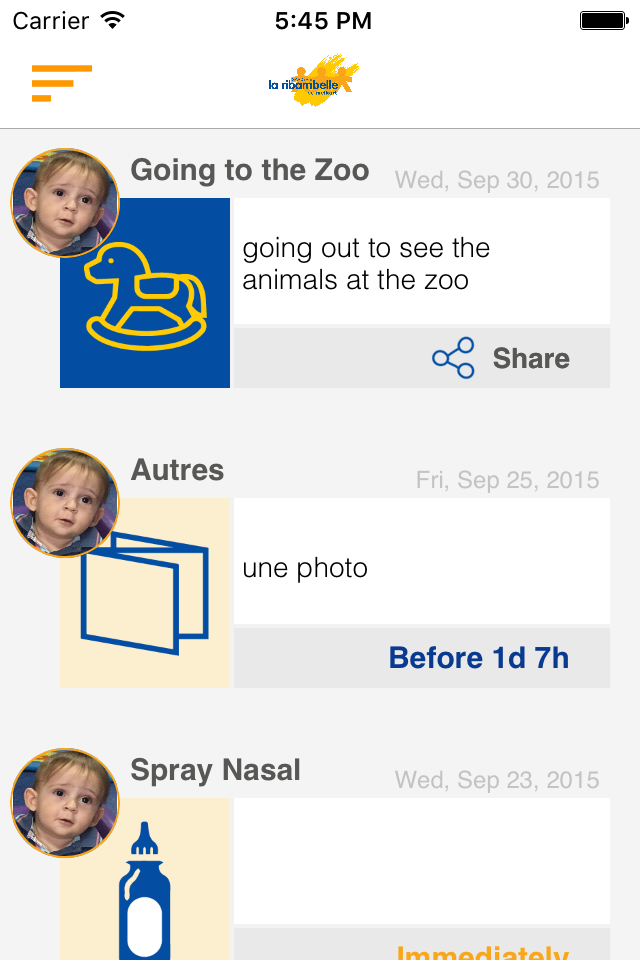Open the 'Spray Nasal' entry title

[x=215, y=770]
